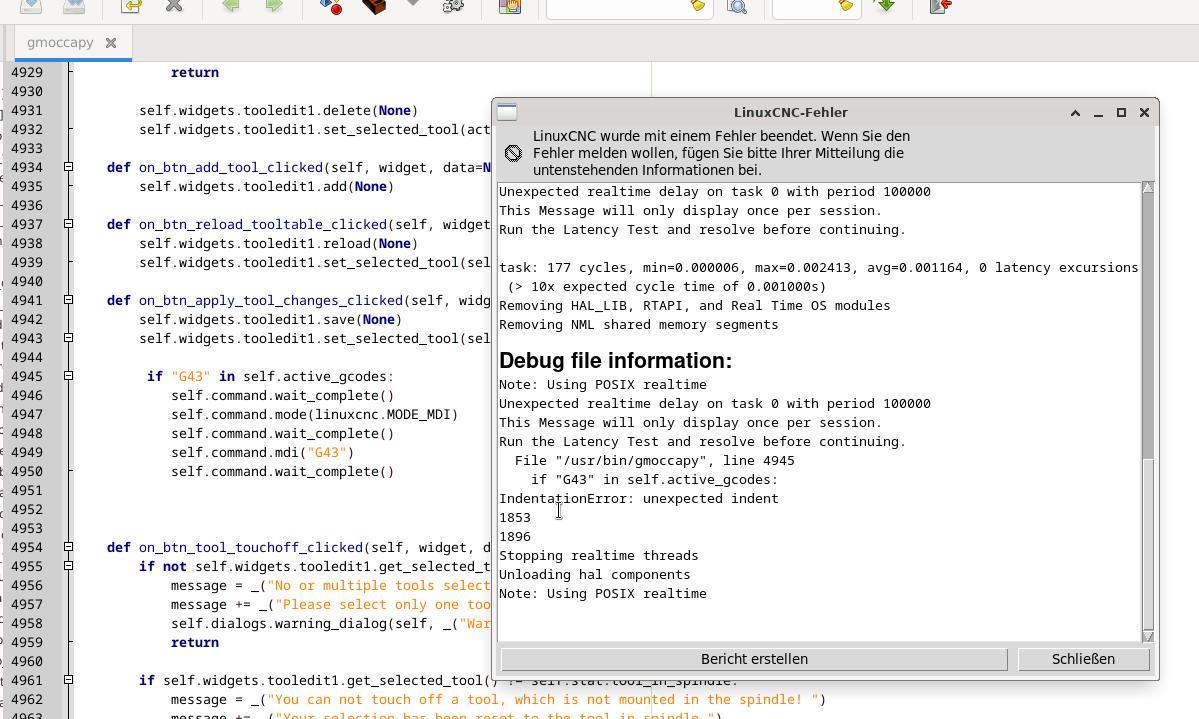Roll up the LinuxCNC-Fehler dialog
This screenshot has height=719, width=1199.
pyautogui.click(x=1075, y=112)
